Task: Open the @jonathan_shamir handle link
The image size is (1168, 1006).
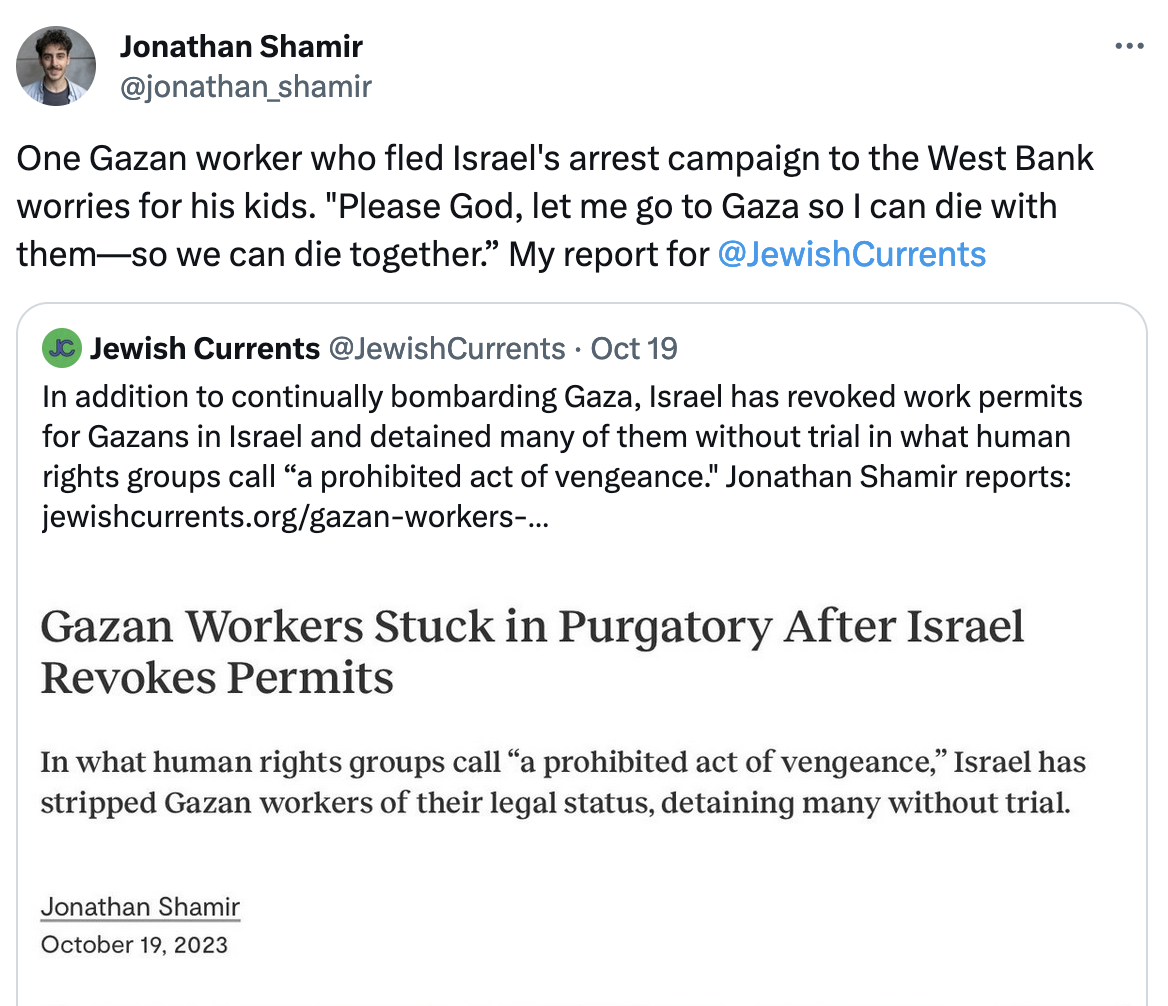Action: point(246,86)
